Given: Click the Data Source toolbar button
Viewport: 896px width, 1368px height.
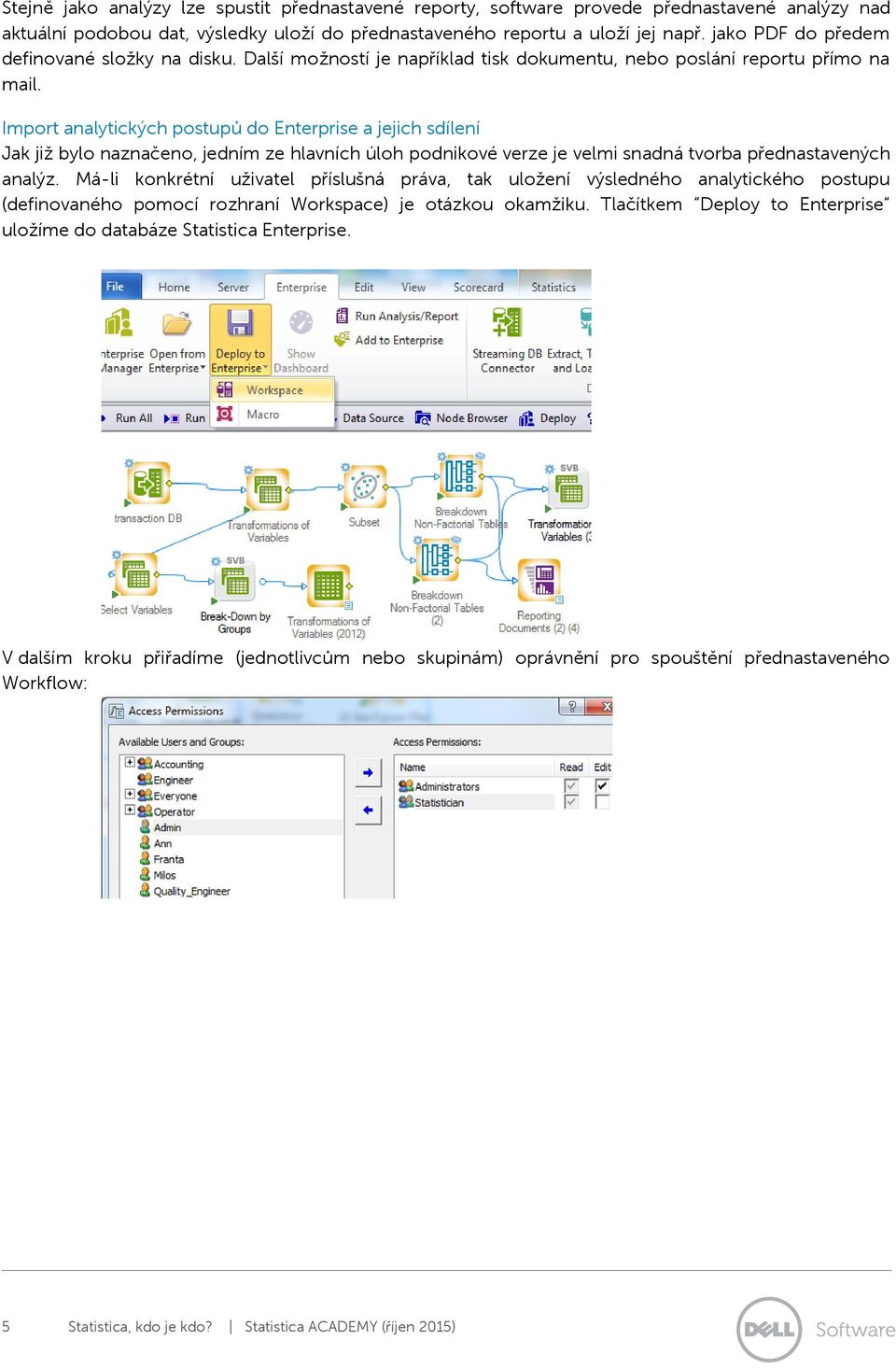Looking at the screenshot, I should [x=372, y=418].
